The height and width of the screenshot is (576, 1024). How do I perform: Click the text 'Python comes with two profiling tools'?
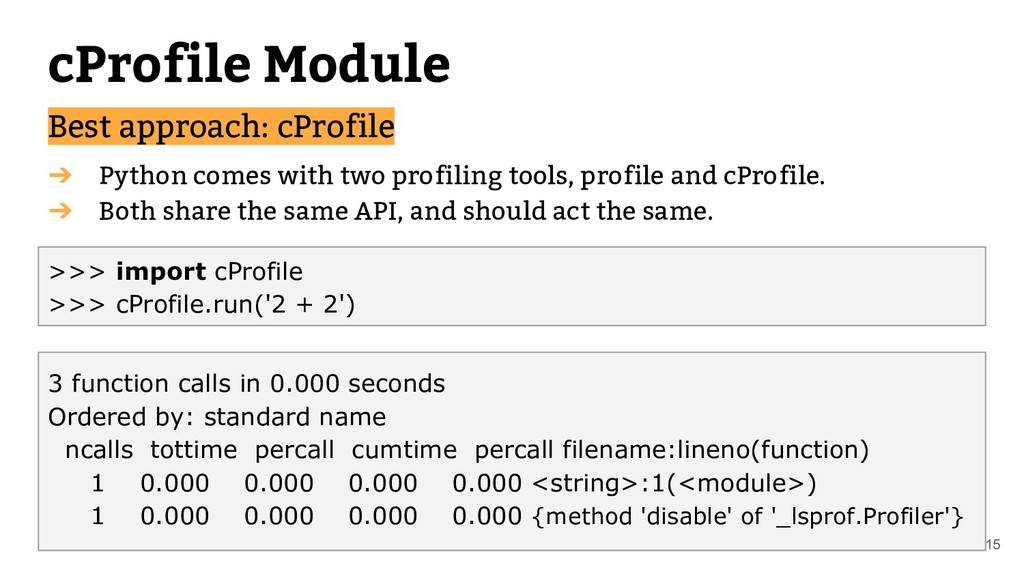click(x=336, y=176)
